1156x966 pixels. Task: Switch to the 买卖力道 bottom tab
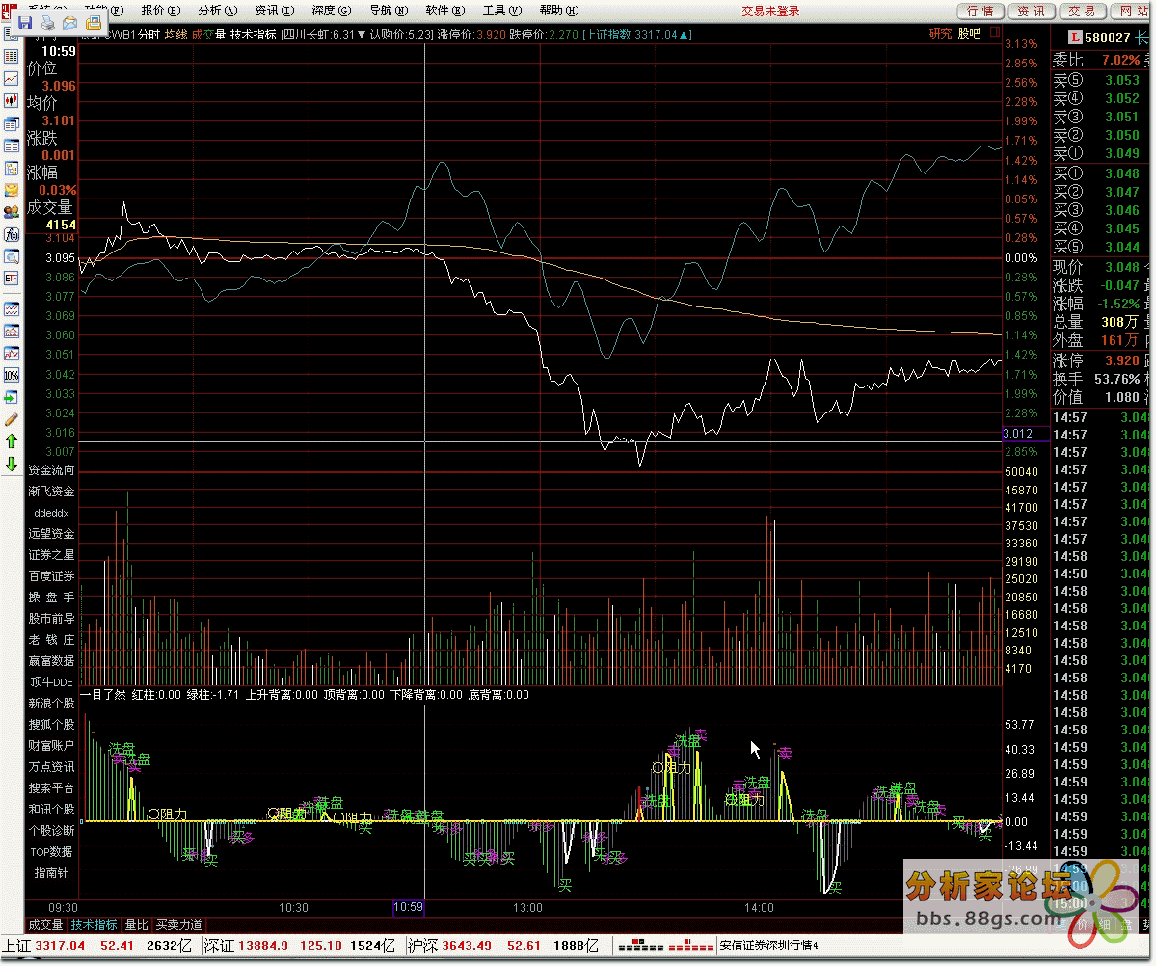[x=179, y=925]
